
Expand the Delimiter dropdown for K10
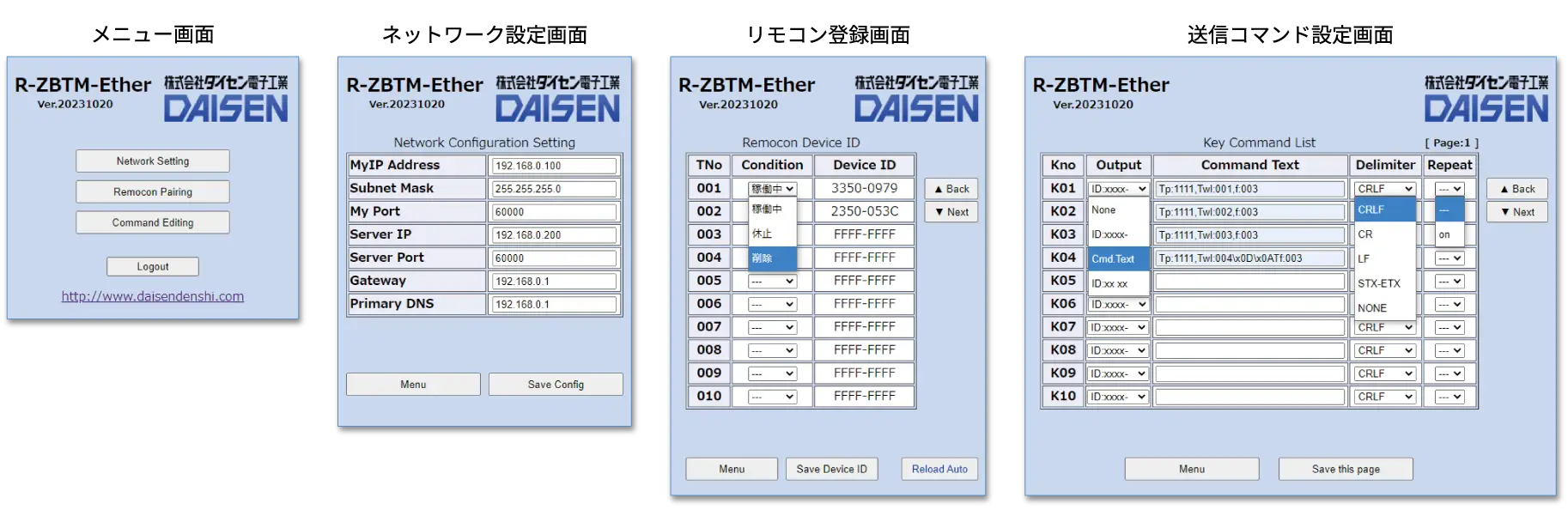pyautogui.click(x=1384, y=397)
